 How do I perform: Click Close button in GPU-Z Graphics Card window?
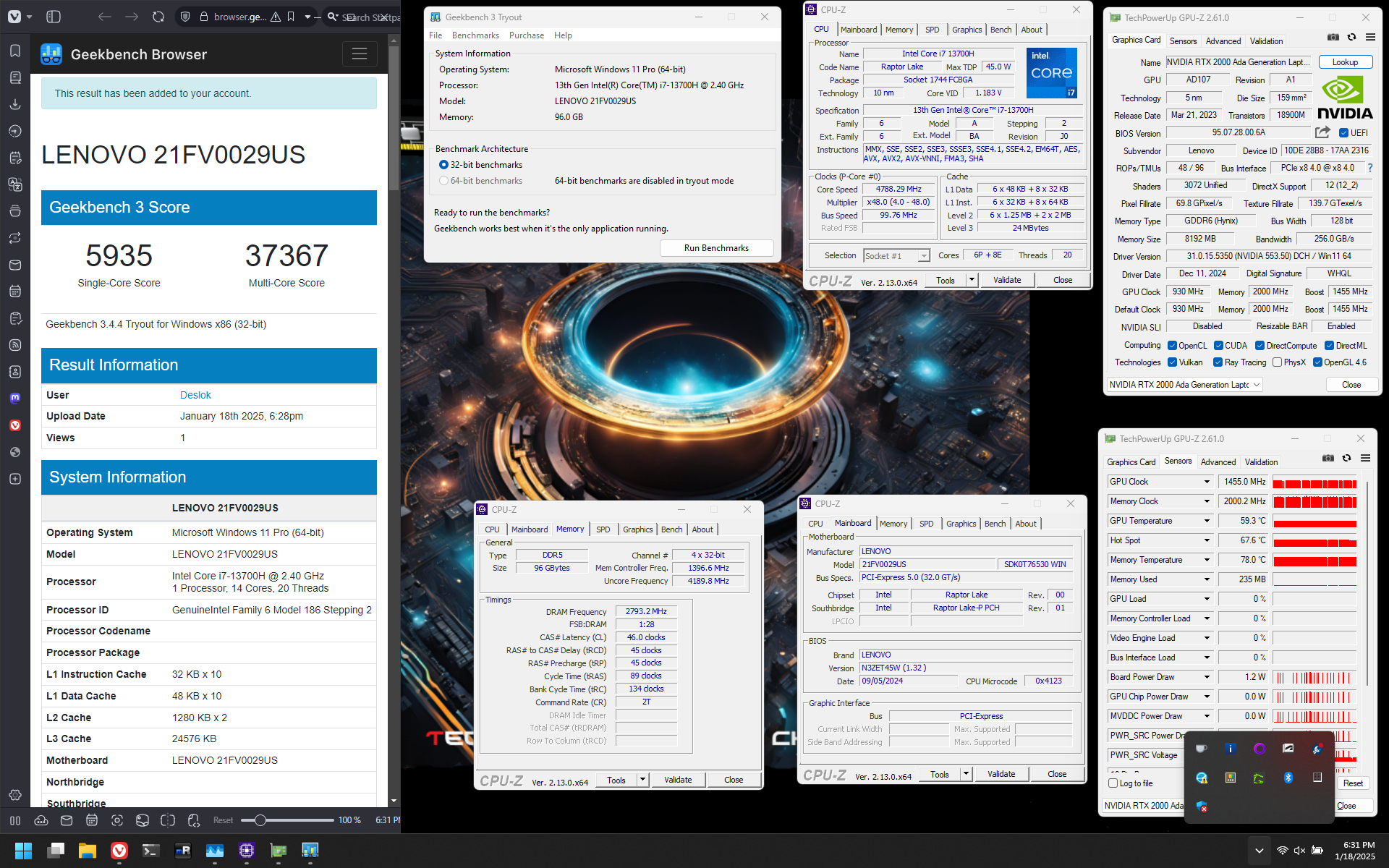[x=1351, y=385]
